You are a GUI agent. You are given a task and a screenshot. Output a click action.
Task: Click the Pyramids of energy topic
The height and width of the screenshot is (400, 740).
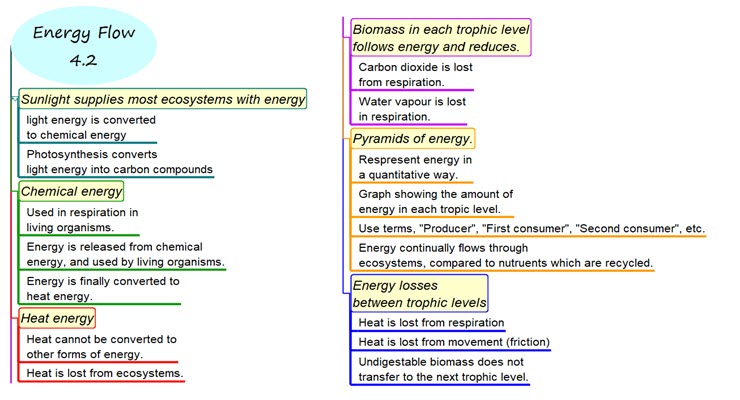[413, 138]
